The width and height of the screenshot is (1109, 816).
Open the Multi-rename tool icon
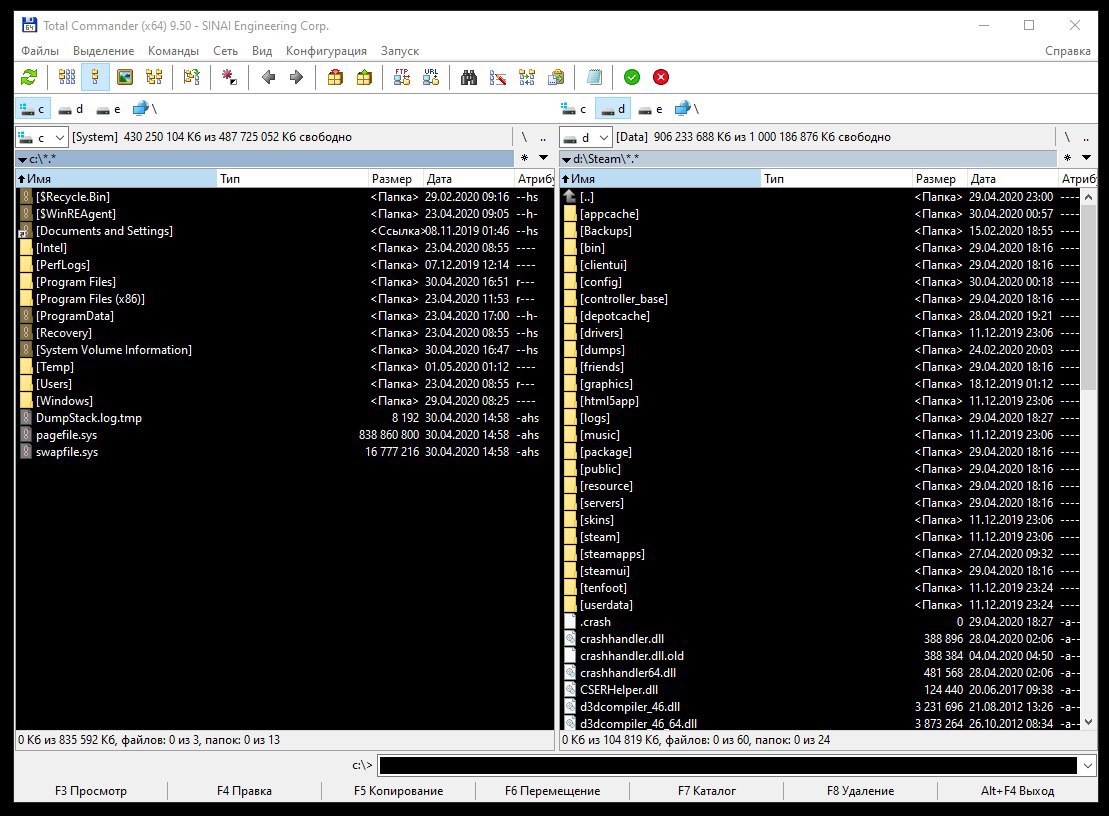[498, 77]
